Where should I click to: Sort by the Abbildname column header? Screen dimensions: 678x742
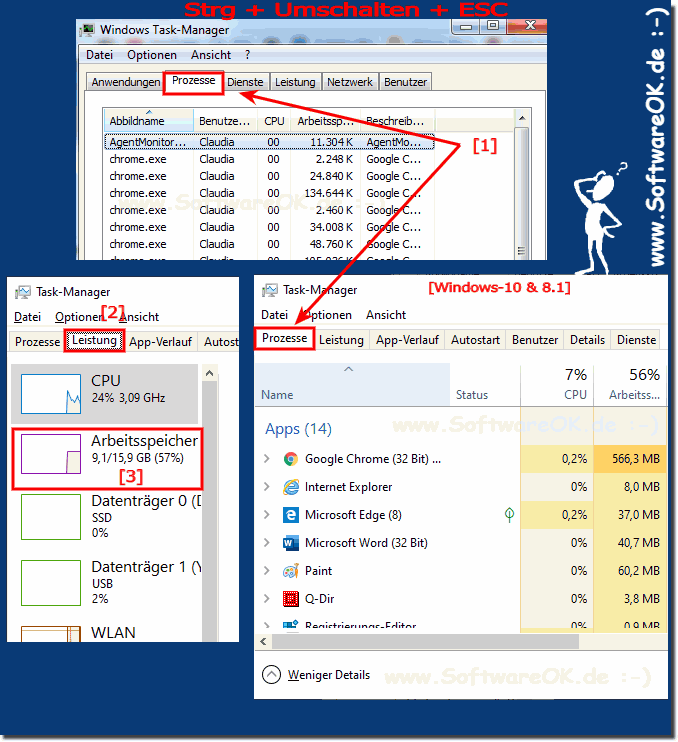[x=149, y=120]
